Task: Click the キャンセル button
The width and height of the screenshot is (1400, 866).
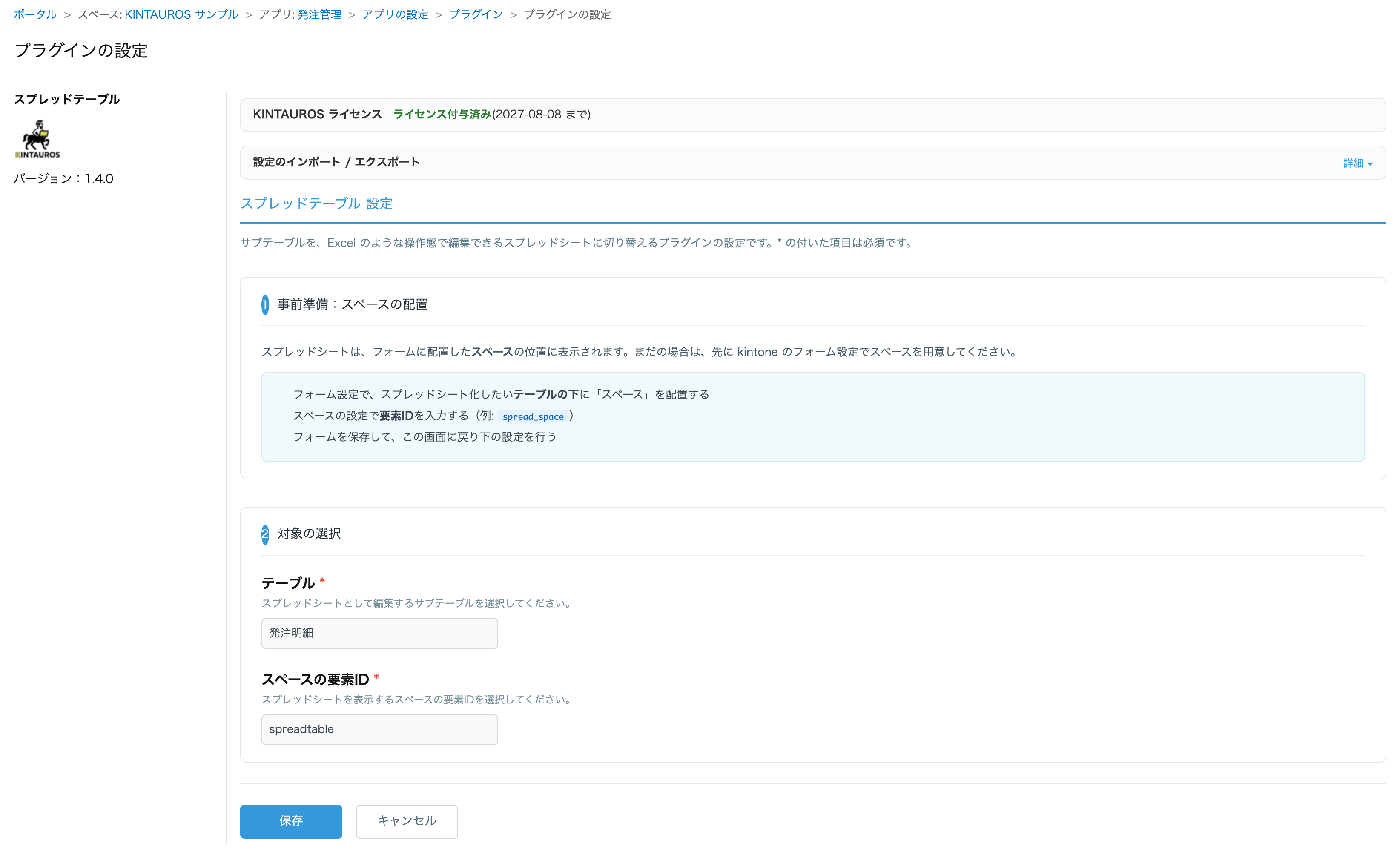Action: coord(407,821)
